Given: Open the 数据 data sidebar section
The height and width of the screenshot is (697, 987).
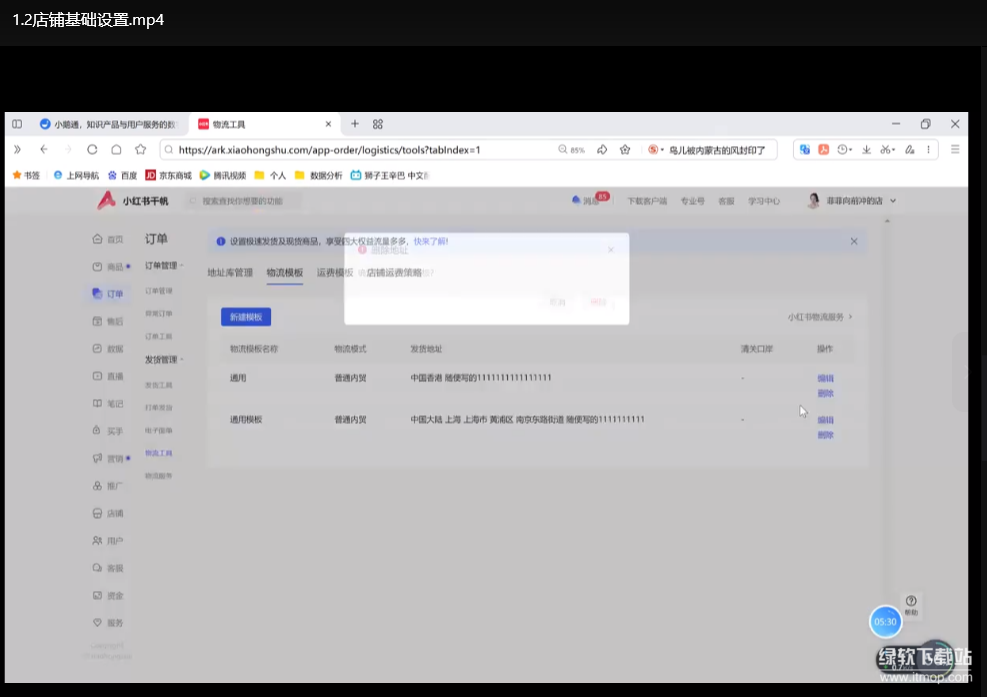Looking at the screenshot, I should tap(108, 349).
